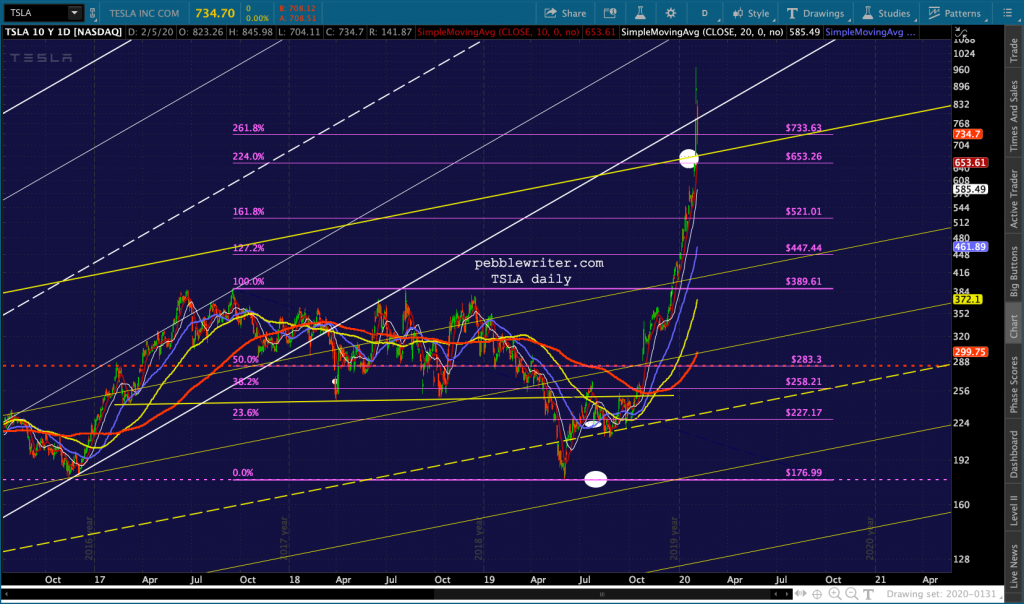This screenshot has height=604, width=1024.
Task: Switch to Big Buttons sidebar tab
Action: (1014, 272)
